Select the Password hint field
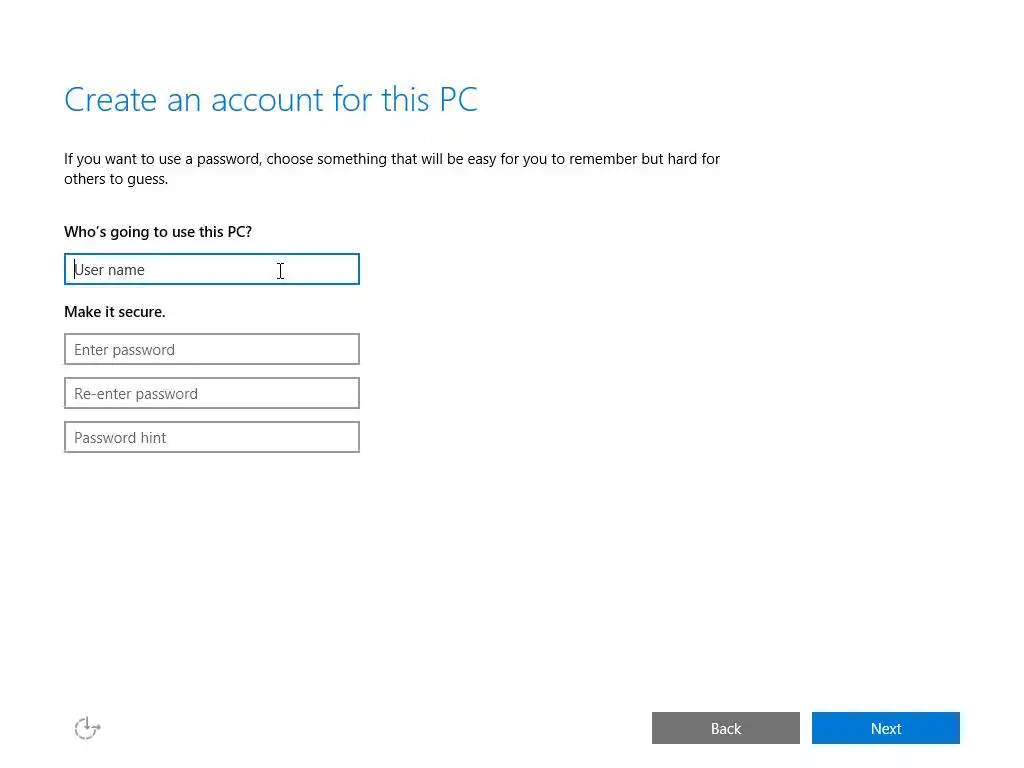This screenshot has width=1024, height=768. click(x=212, y=437)
